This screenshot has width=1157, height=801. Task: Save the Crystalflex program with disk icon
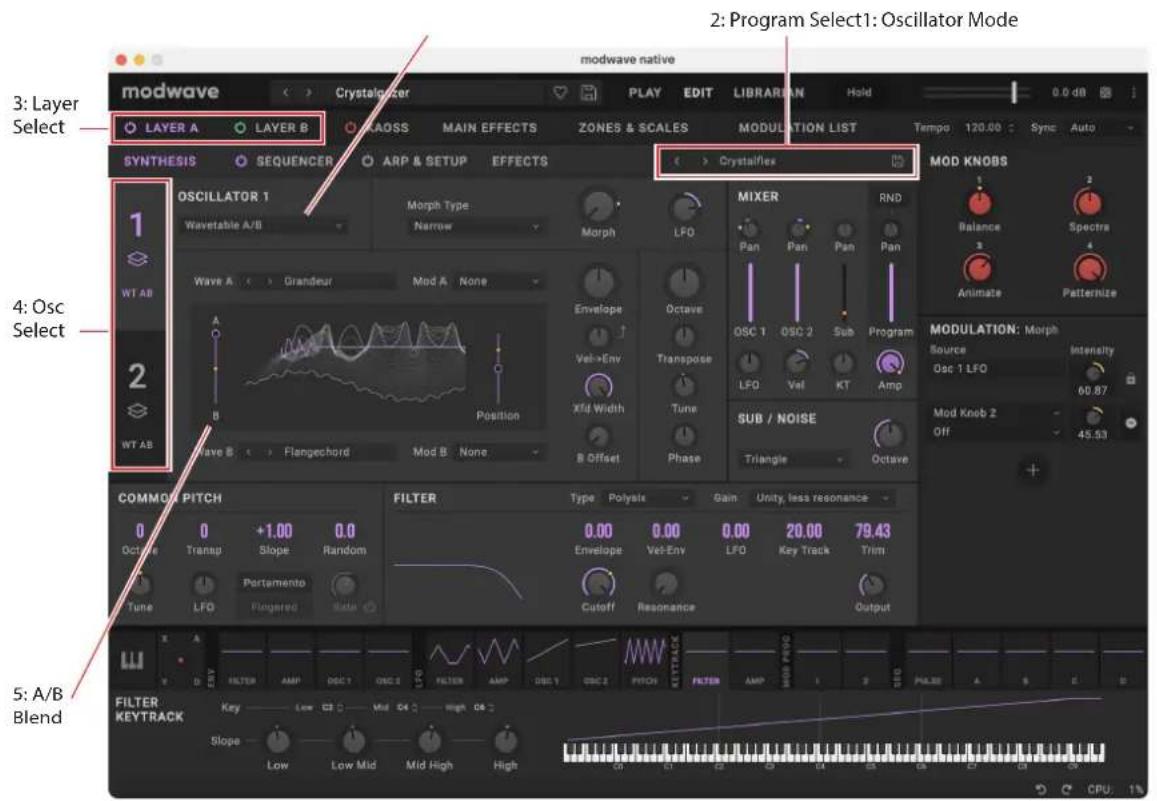click(x=897, y=161)
